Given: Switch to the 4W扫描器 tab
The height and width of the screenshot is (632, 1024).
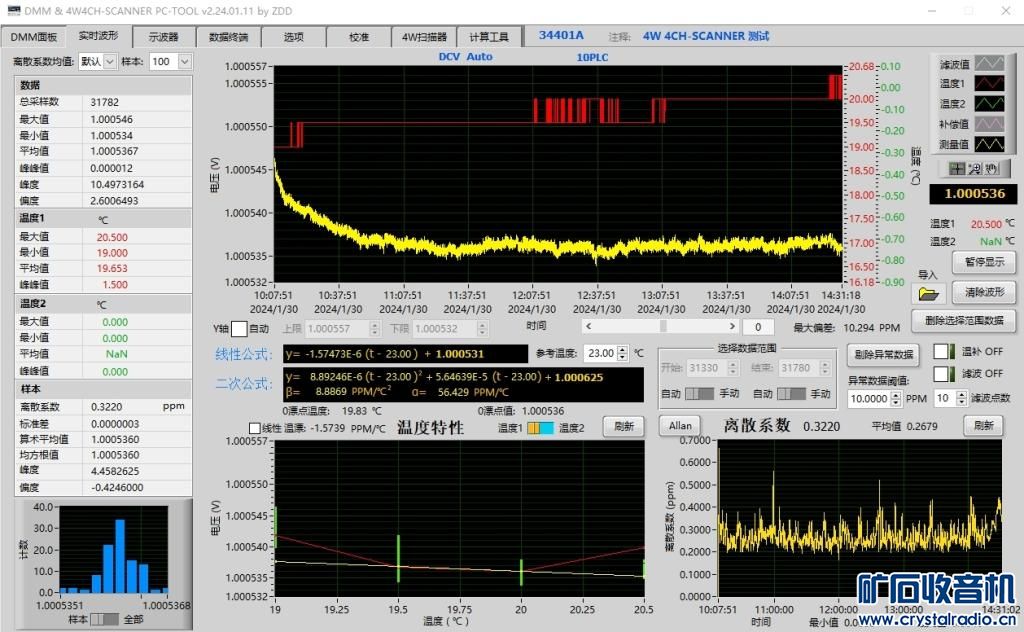Looking at the screenshot, I should (424, 37).
